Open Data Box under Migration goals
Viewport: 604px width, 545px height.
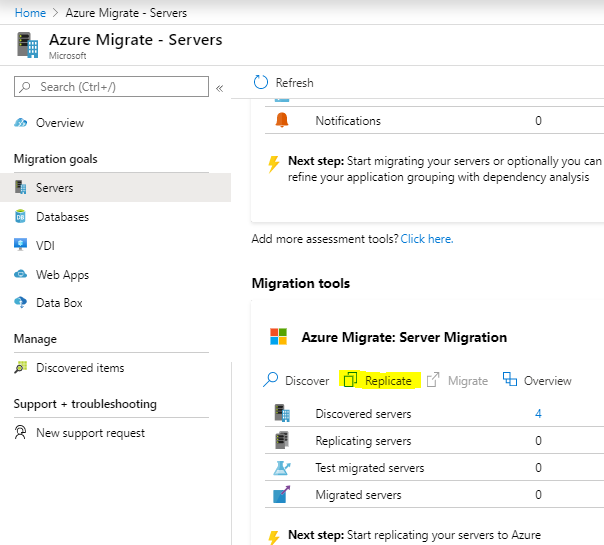59,303
